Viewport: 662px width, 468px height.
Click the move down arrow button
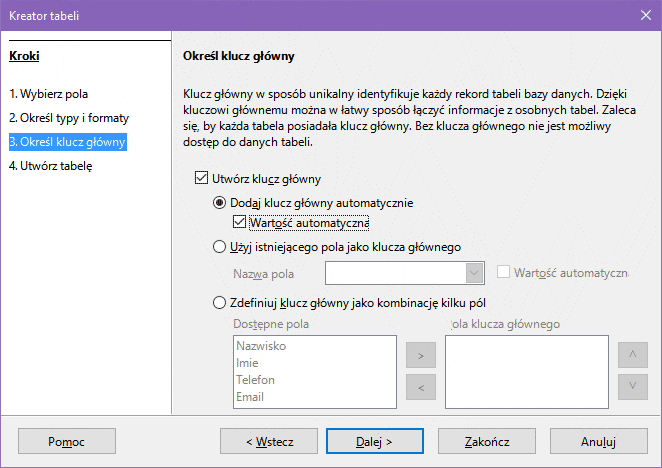pyautogui.click(x=631, y=386)
